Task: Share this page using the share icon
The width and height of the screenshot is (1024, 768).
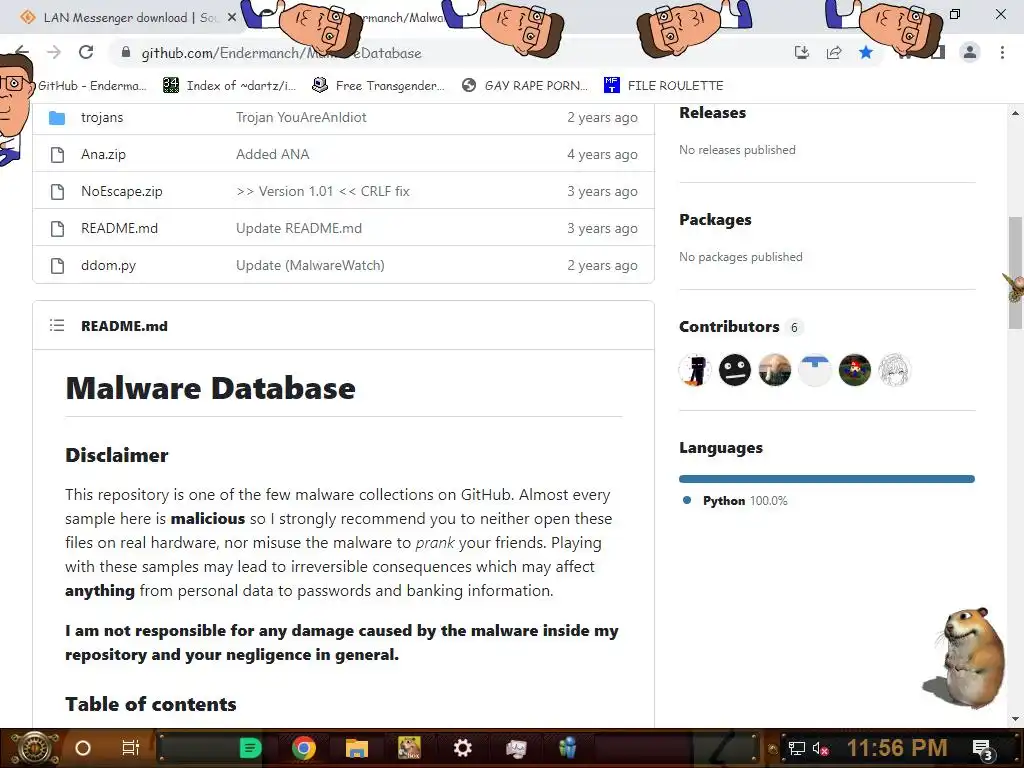Action: tap(834, 53)
